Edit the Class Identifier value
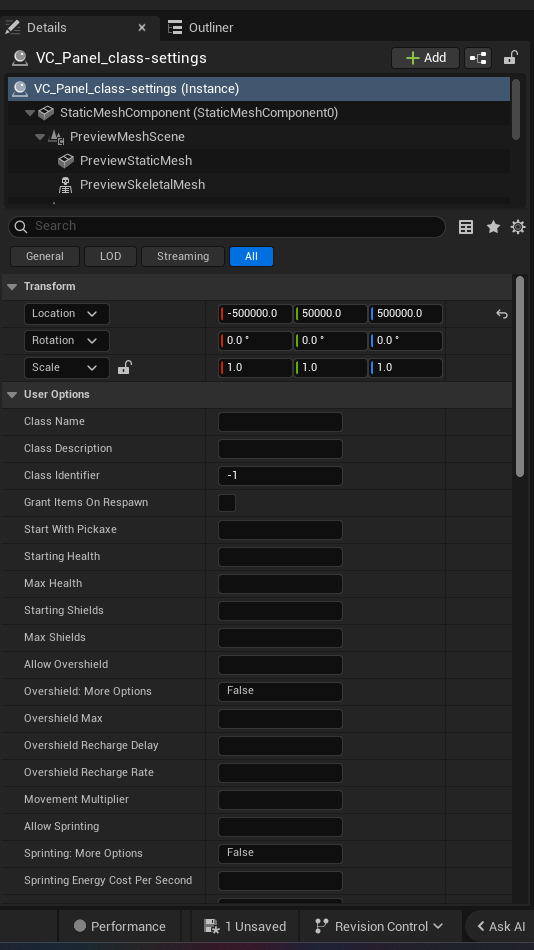Image resolution: width=534 pixels, height=950 pixels. (x=280, y=476)
